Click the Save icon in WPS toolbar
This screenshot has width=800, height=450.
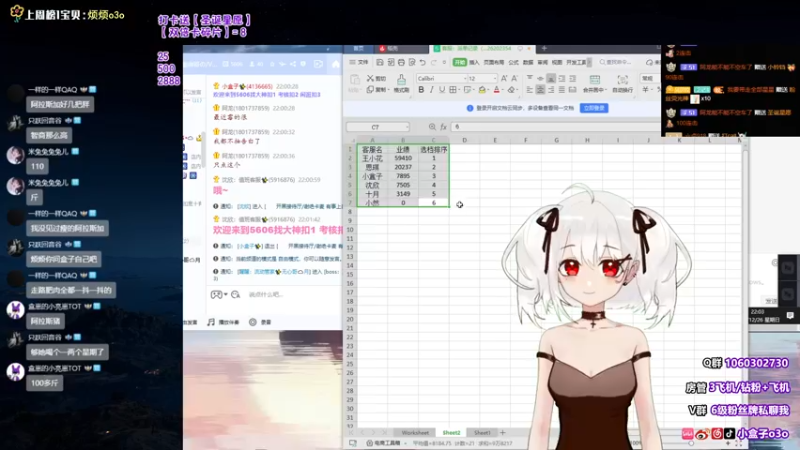(x=380, y=62)
